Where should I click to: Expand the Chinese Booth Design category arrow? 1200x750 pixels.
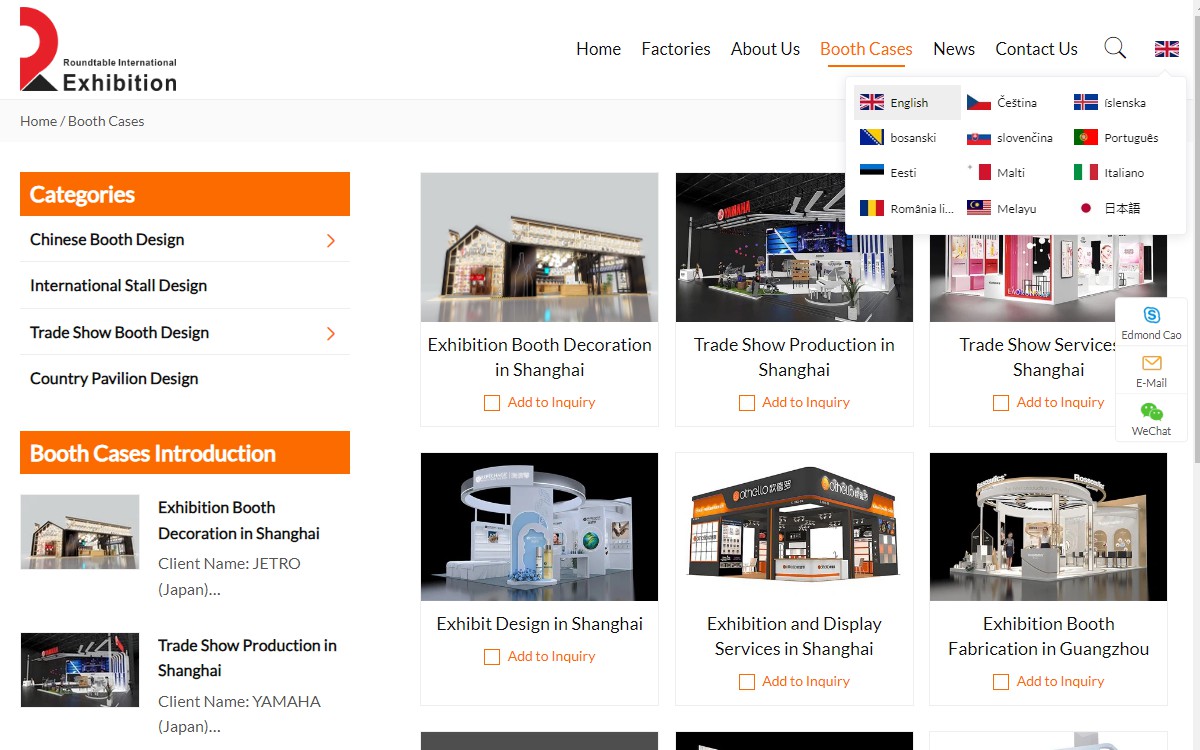[330, 241]
